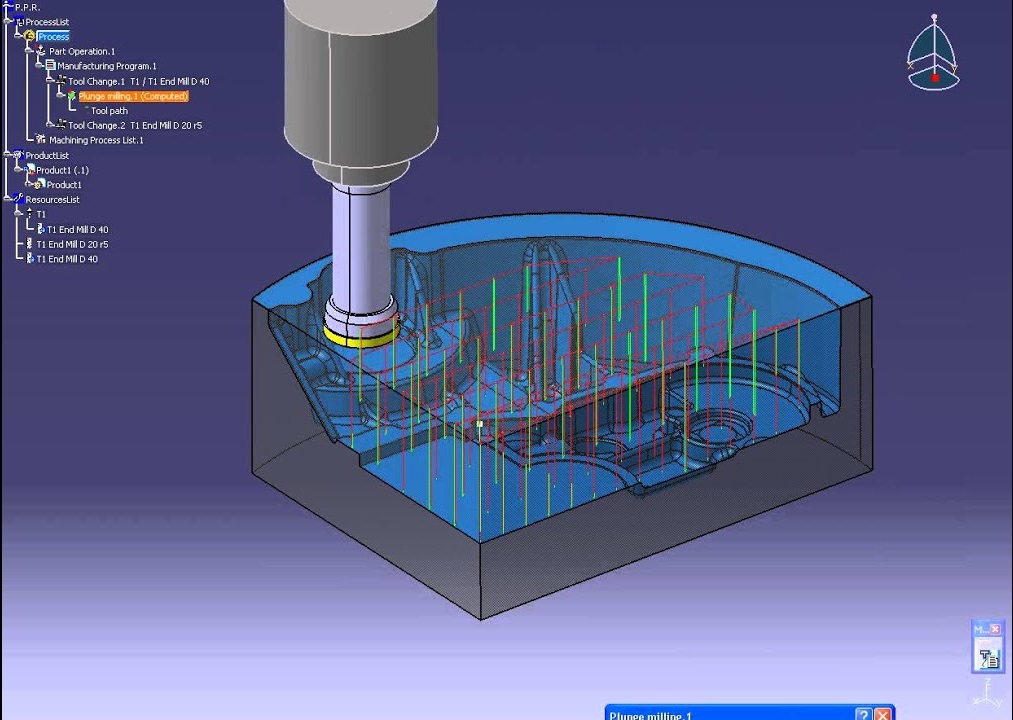Select Plunge milling.1 (Computed) in tree

[x=132, y=96]
